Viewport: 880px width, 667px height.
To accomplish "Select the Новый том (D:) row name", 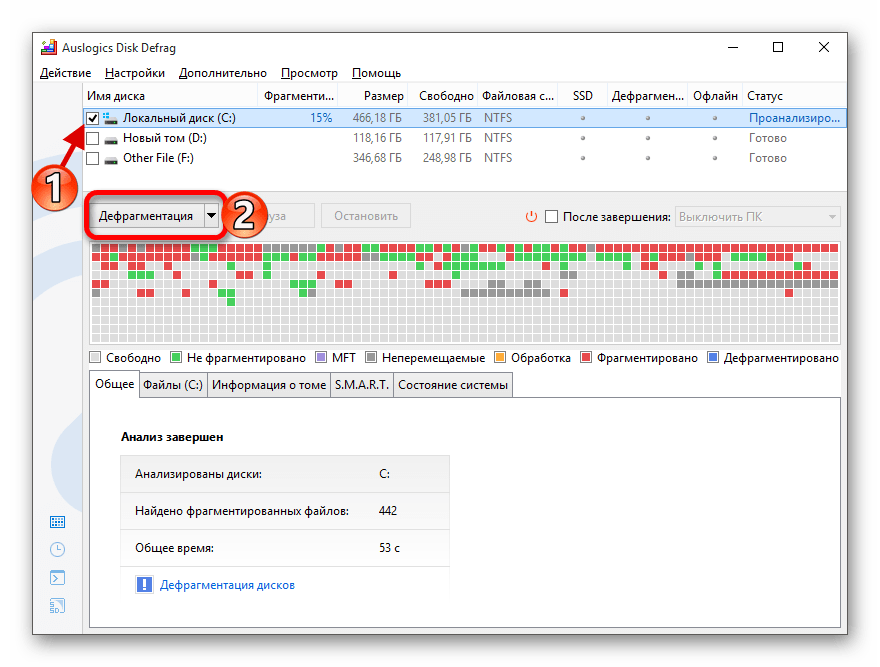I will pyautogui.click(x=165, y=138).
